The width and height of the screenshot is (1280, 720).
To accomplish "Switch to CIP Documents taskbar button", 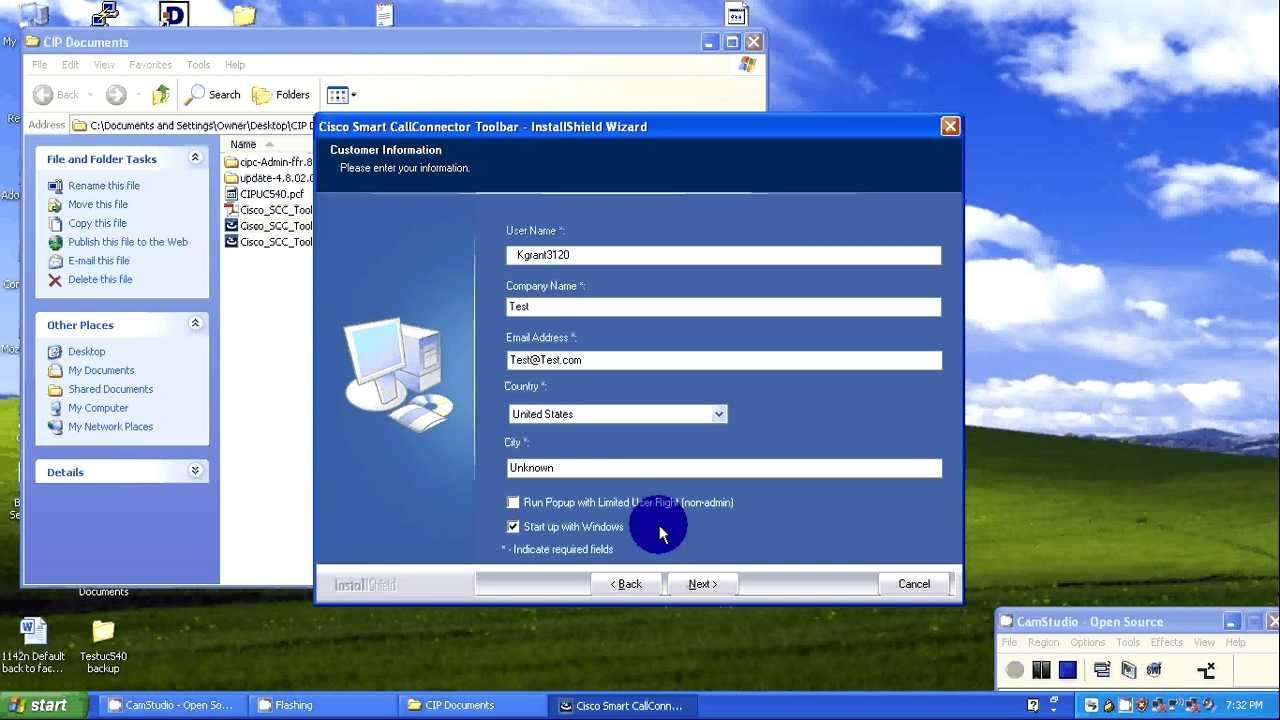I will [x=471, y=705].
